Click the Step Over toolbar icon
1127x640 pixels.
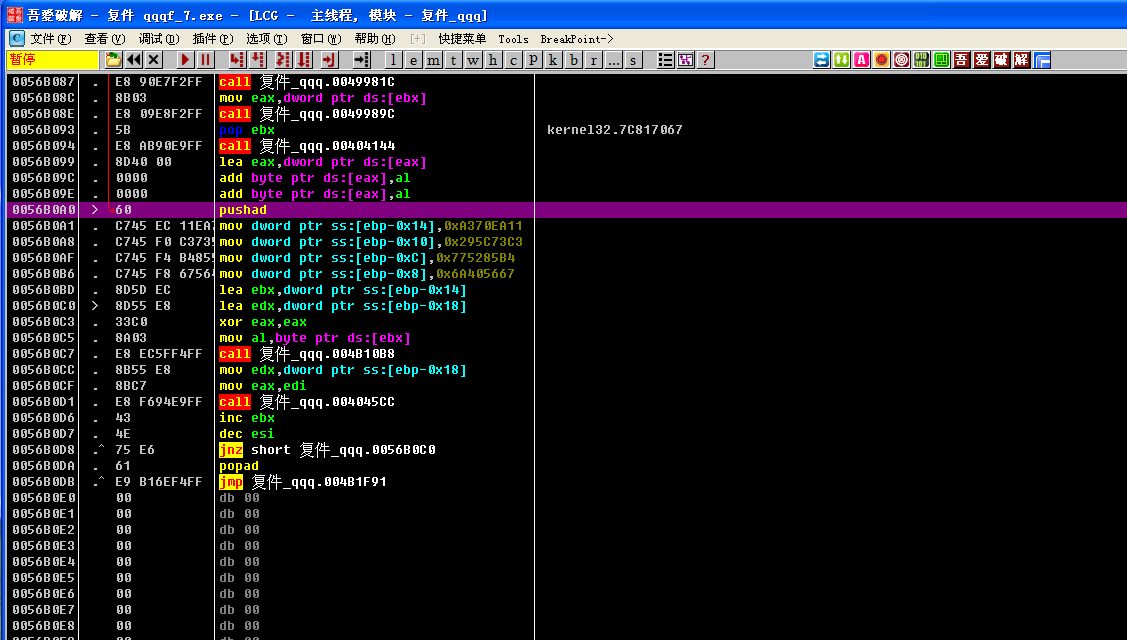(257, 60)
